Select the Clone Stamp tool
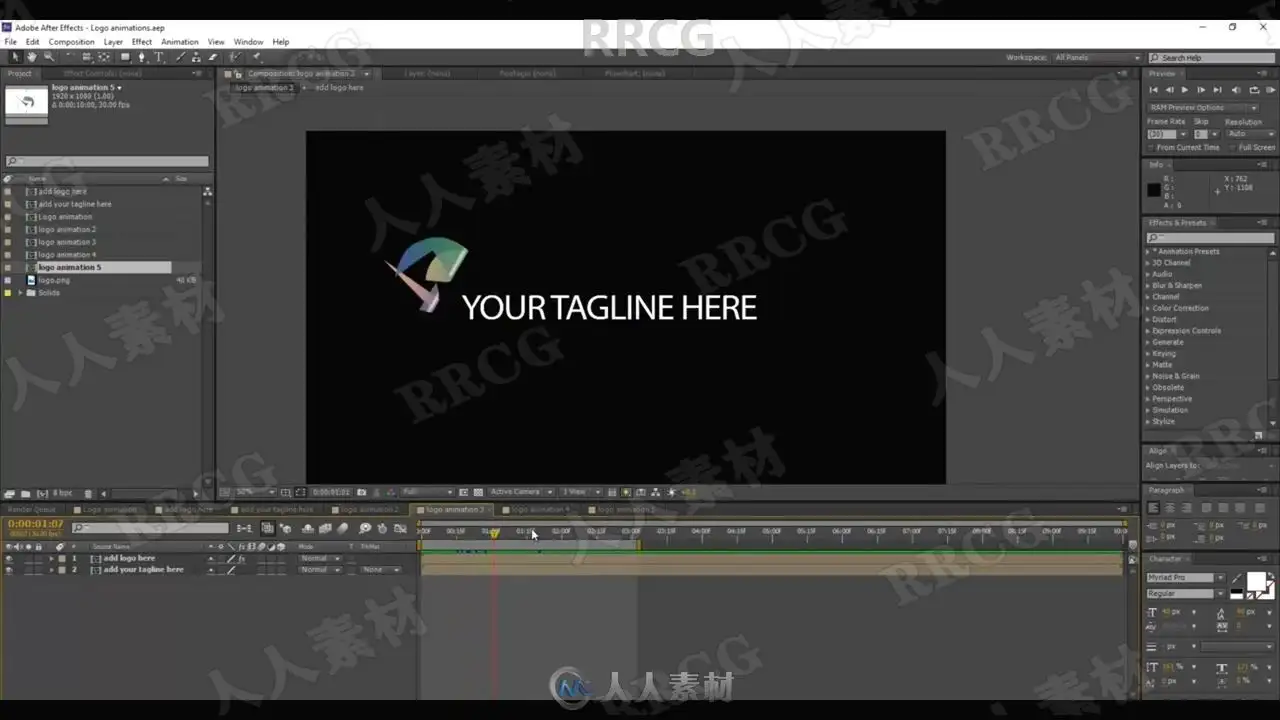This screenshot has width=1280, height=720. [x=196, y=57]
